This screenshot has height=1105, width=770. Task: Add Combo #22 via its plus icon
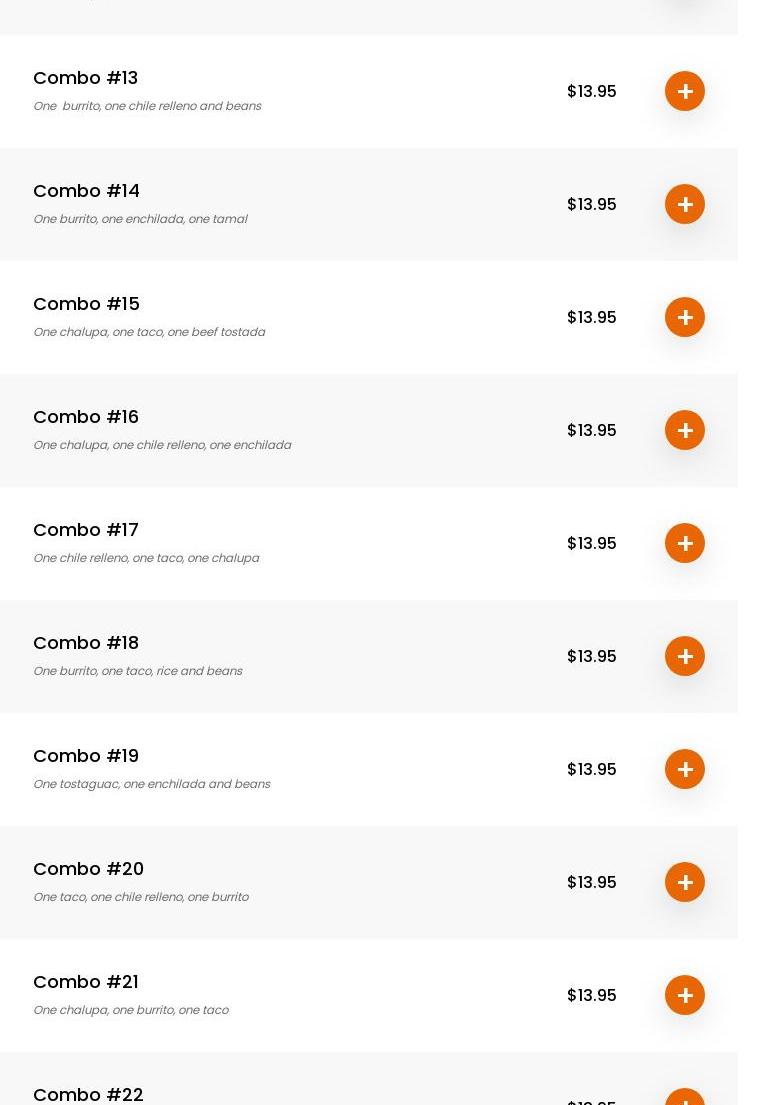point(685,1098)
